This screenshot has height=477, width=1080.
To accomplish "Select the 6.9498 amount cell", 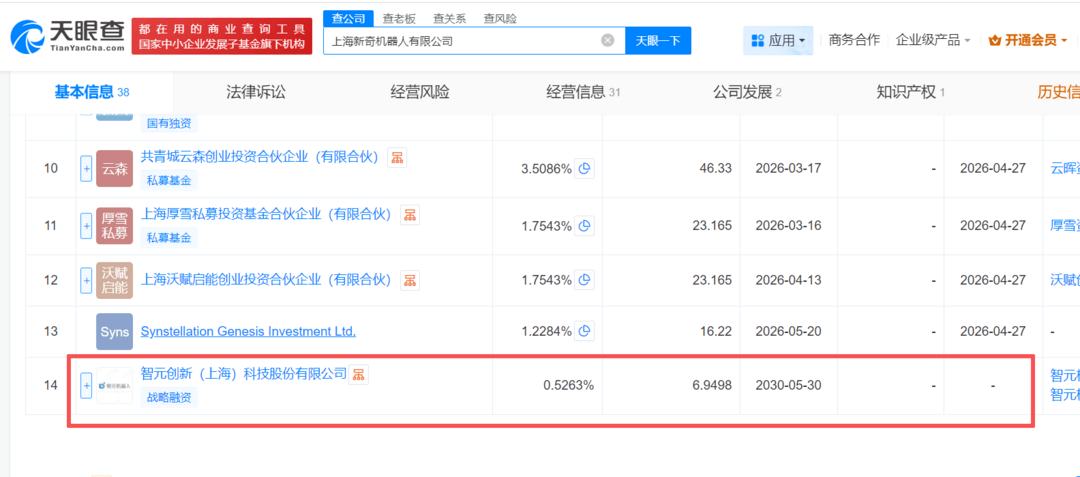I will 711,385.
